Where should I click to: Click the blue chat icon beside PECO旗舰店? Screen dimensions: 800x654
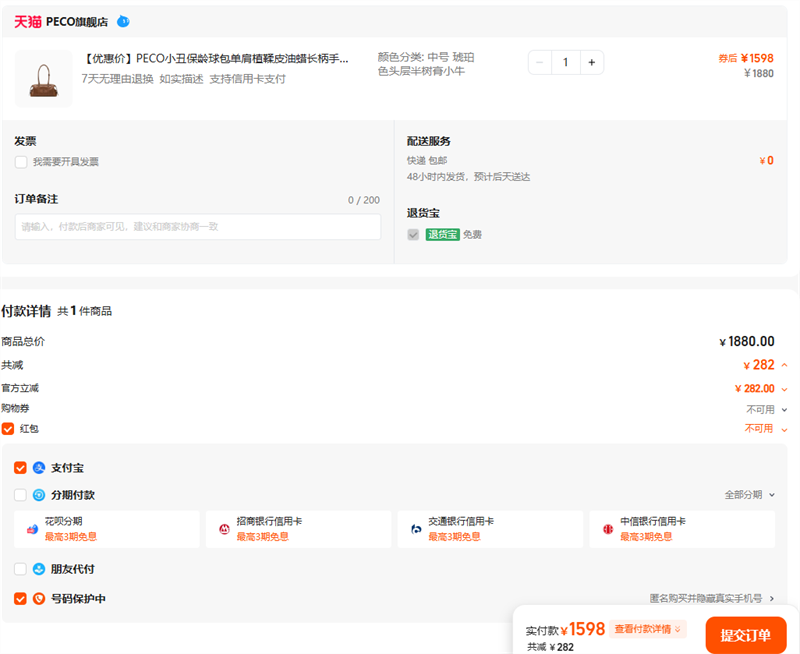[x=123, y=21]
